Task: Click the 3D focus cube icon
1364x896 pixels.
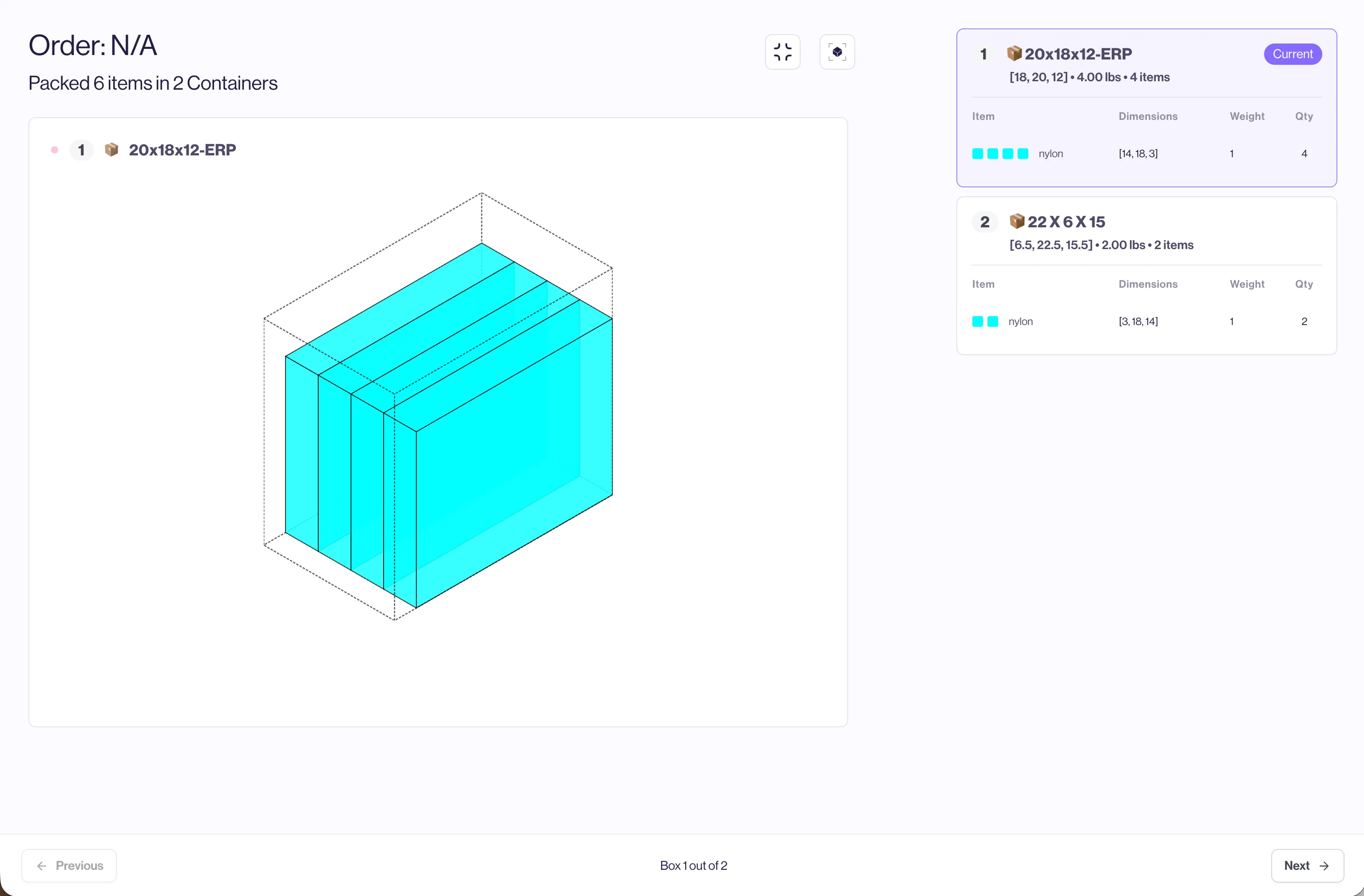Action: 837,52
